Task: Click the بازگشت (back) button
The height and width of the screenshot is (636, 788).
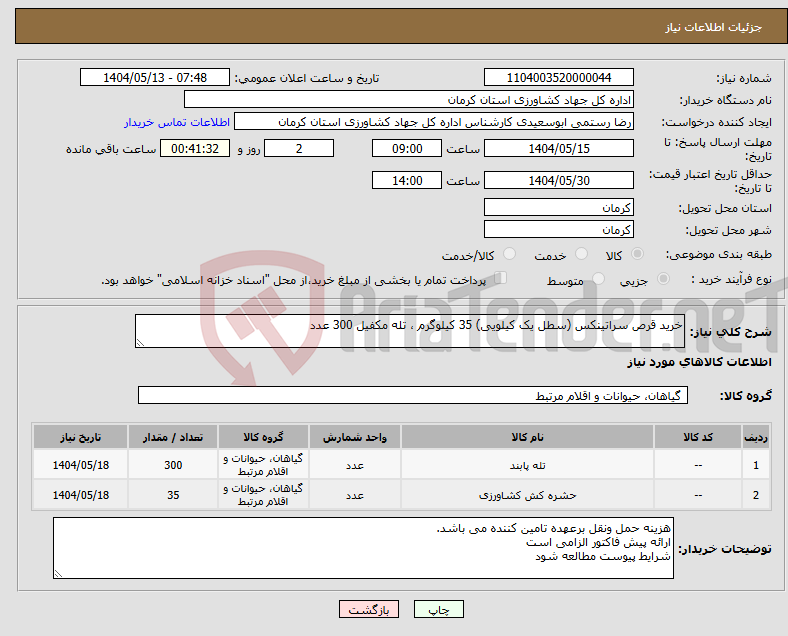Action: tap(369, 609)
